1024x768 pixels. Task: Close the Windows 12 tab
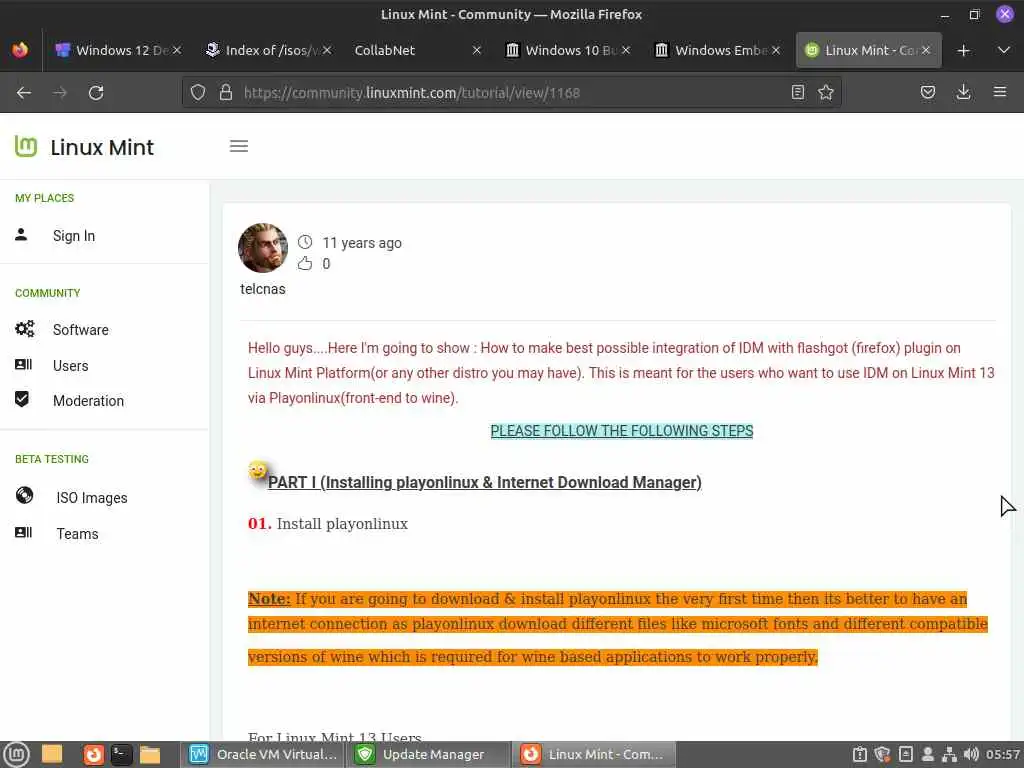point(177,50)
